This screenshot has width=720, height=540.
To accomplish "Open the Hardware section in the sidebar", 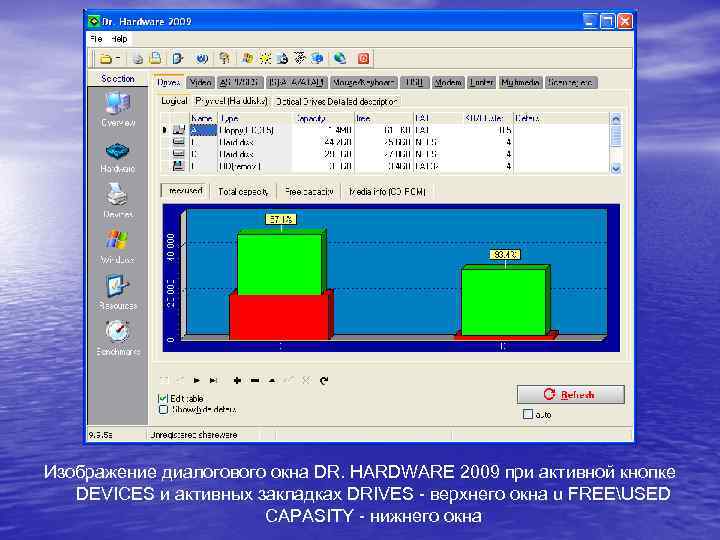I will point(118,157).
